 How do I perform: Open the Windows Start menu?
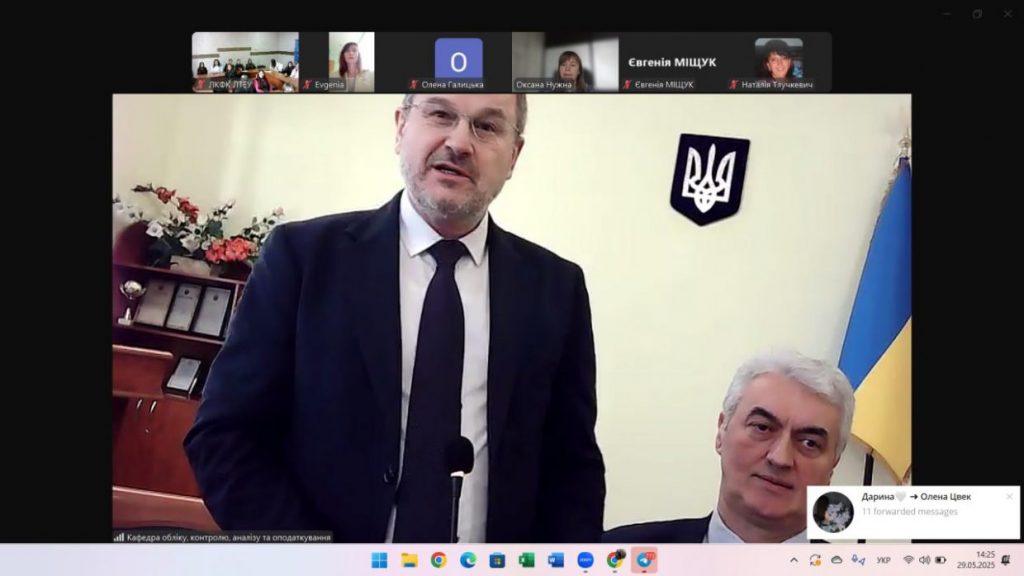pos(380,560)
